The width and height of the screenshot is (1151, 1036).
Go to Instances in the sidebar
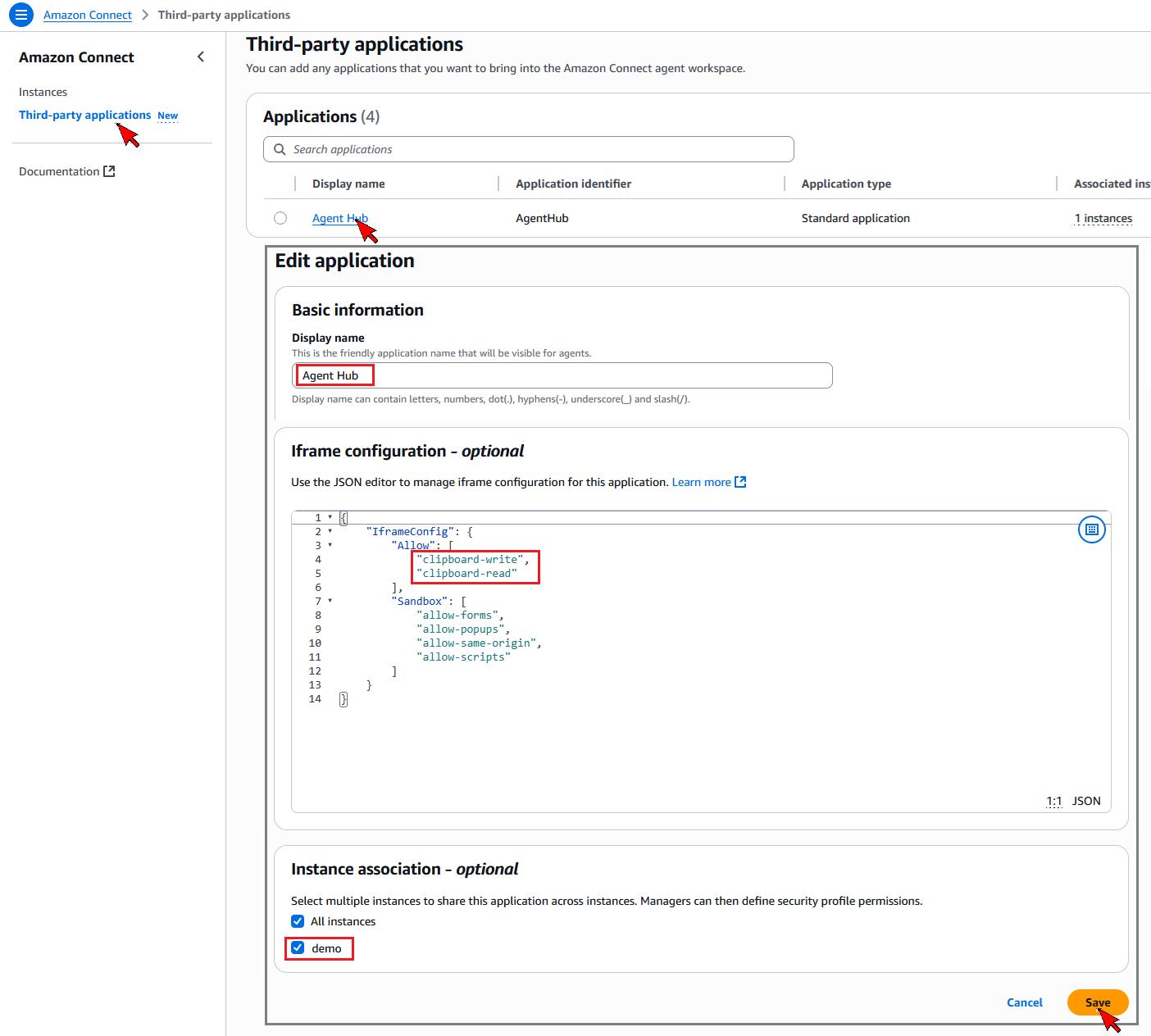click(43, 92)
